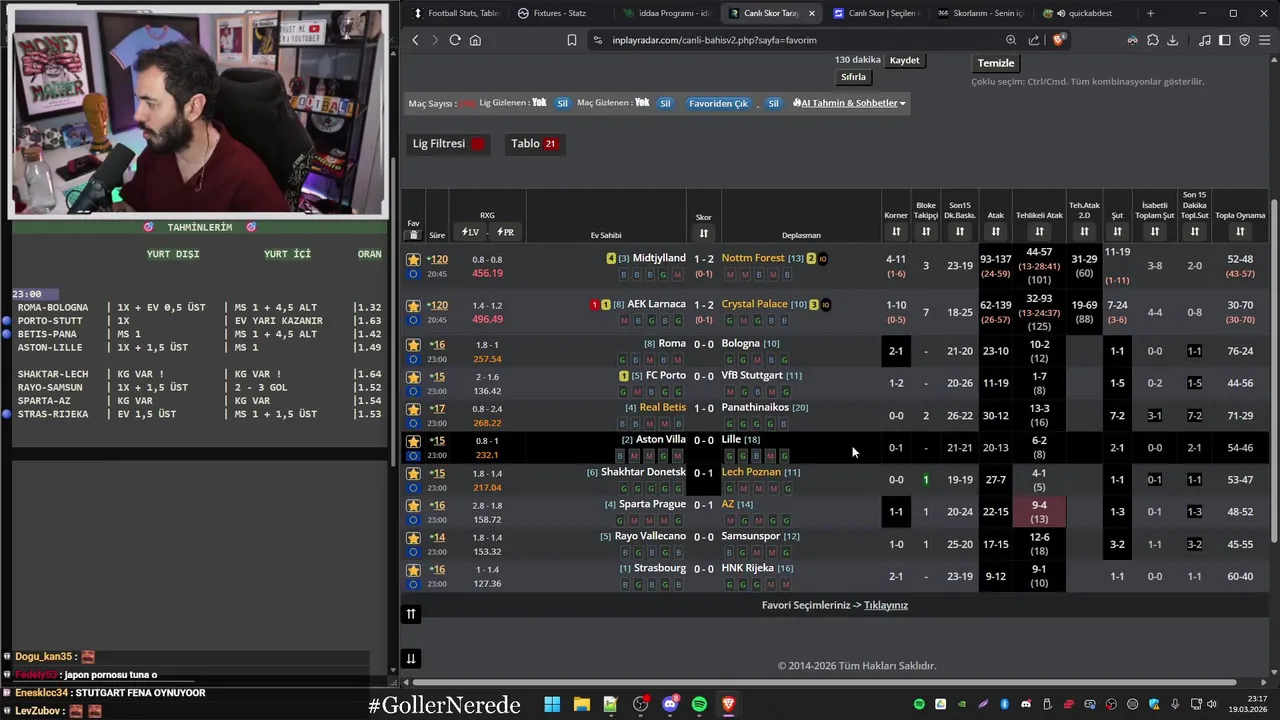Open browser extensions puzzle icon
This screenshot has height=720, width=1280.
1153,40
